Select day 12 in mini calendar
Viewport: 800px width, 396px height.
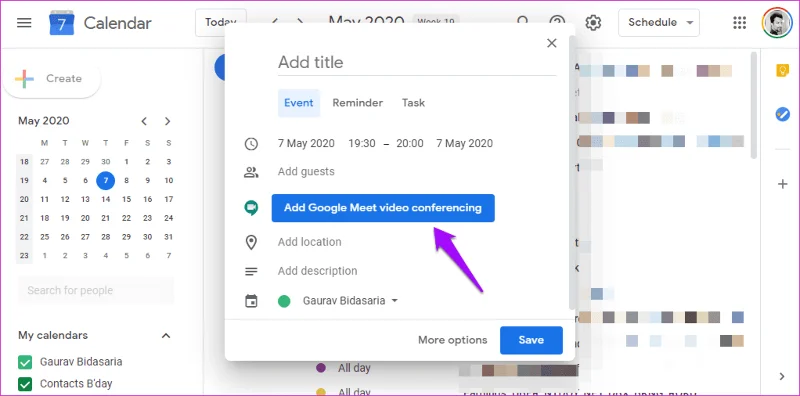coord(65,200)
